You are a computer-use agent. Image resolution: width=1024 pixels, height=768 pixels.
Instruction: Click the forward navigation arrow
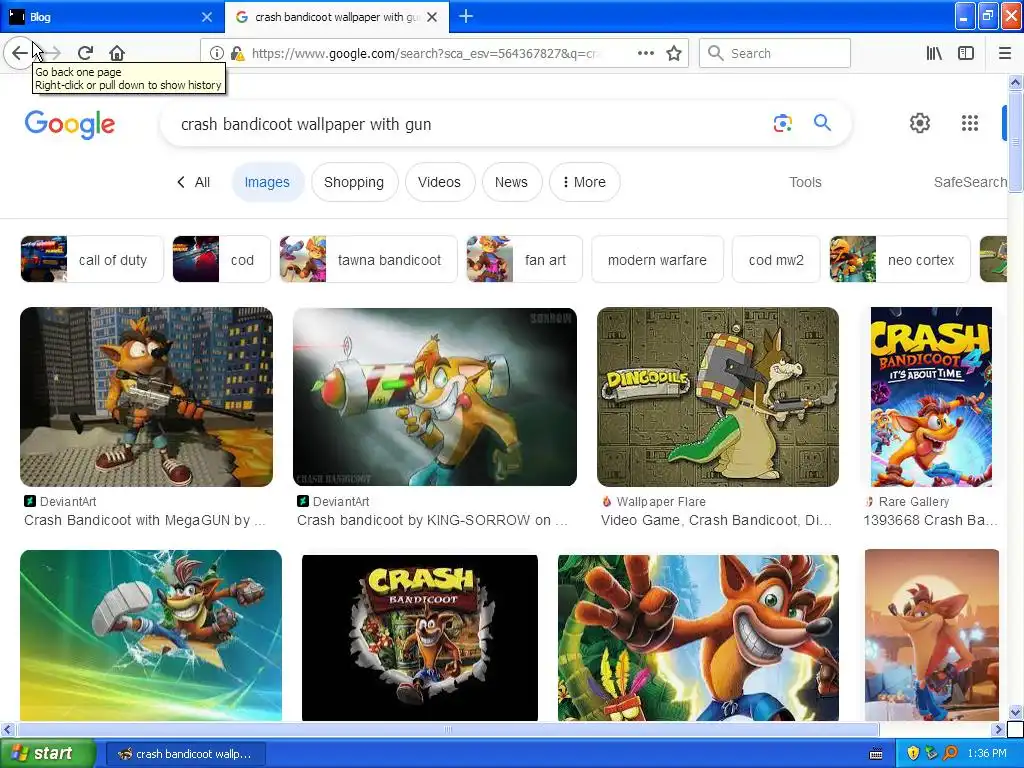54,53
